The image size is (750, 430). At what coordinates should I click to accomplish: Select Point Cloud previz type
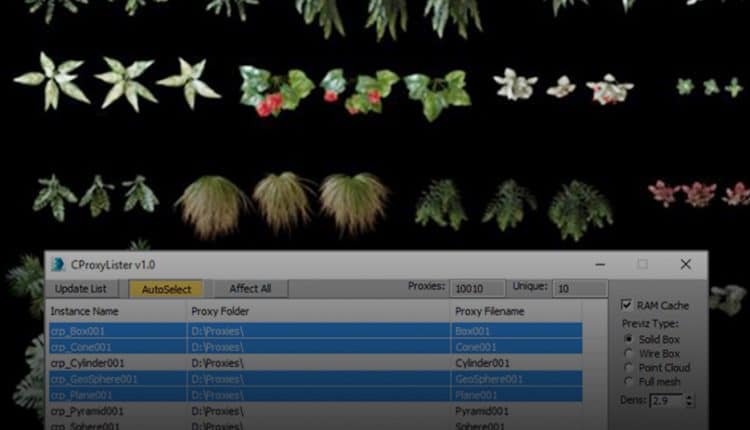pos(627,367)
